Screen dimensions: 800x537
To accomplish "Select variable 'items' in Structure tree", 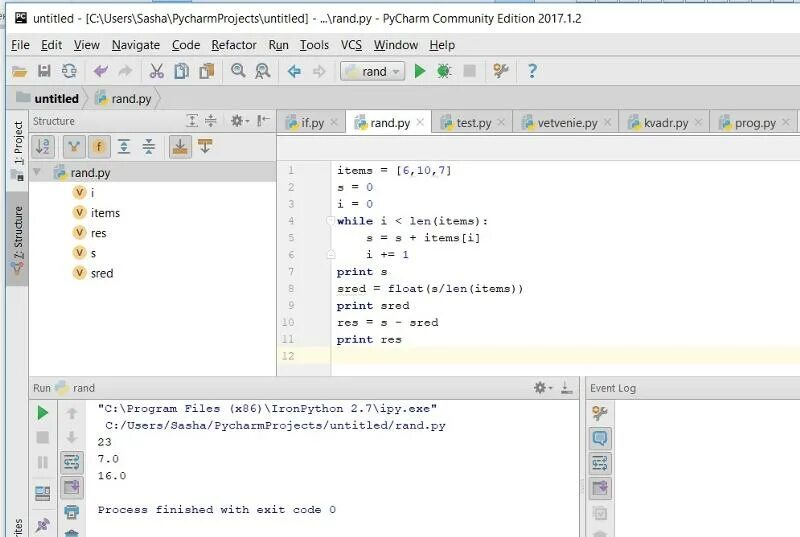I will 96,213.
